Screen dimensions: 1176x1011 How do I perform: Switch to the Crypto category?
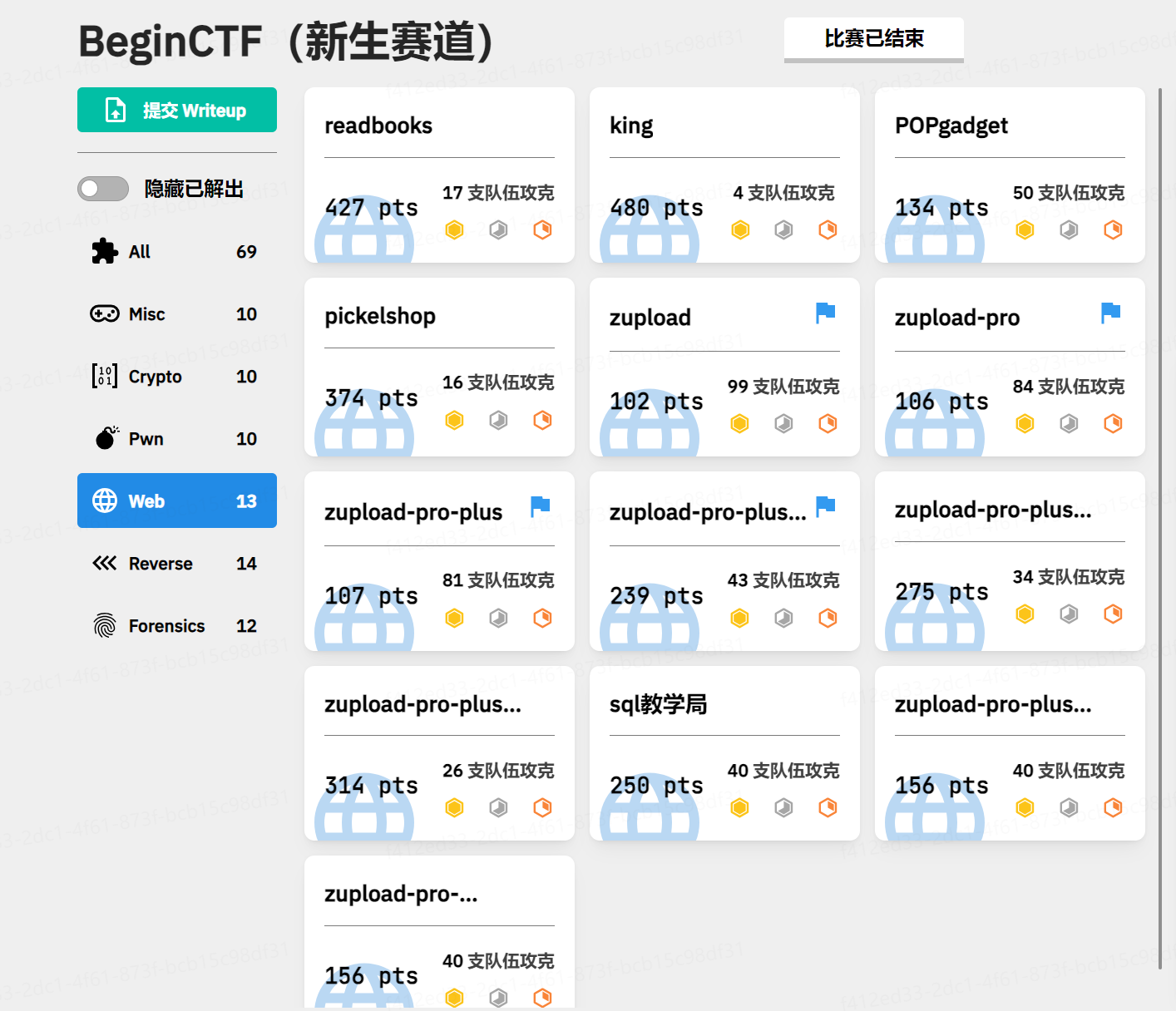pos(177,377)
